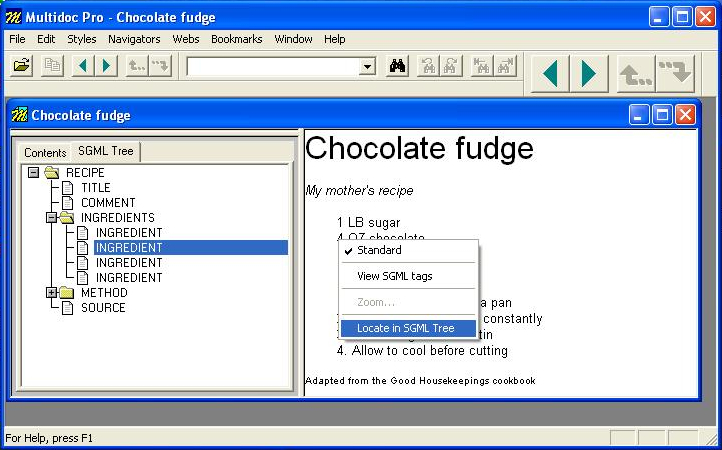
Task: Switch to the Contents tab
Action: coord(45,152)
